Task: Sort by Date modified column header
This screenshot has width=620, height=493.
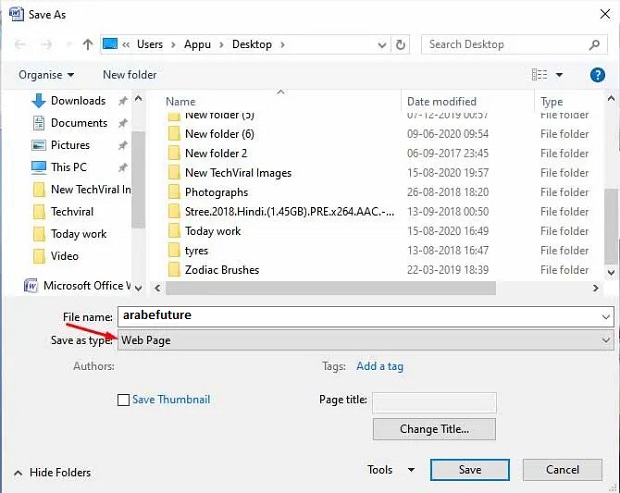Action: tap(442, 102)
